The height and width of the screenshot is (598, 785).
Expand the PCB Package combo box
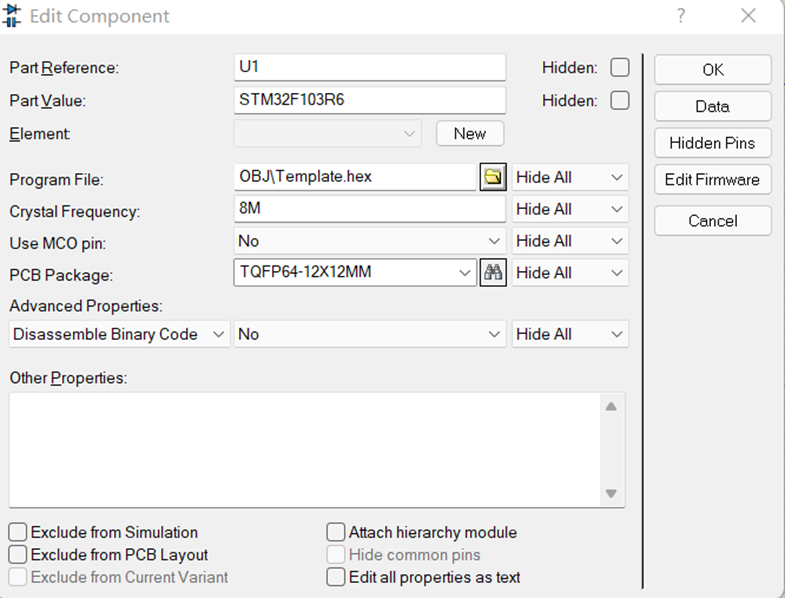[464, 272]
